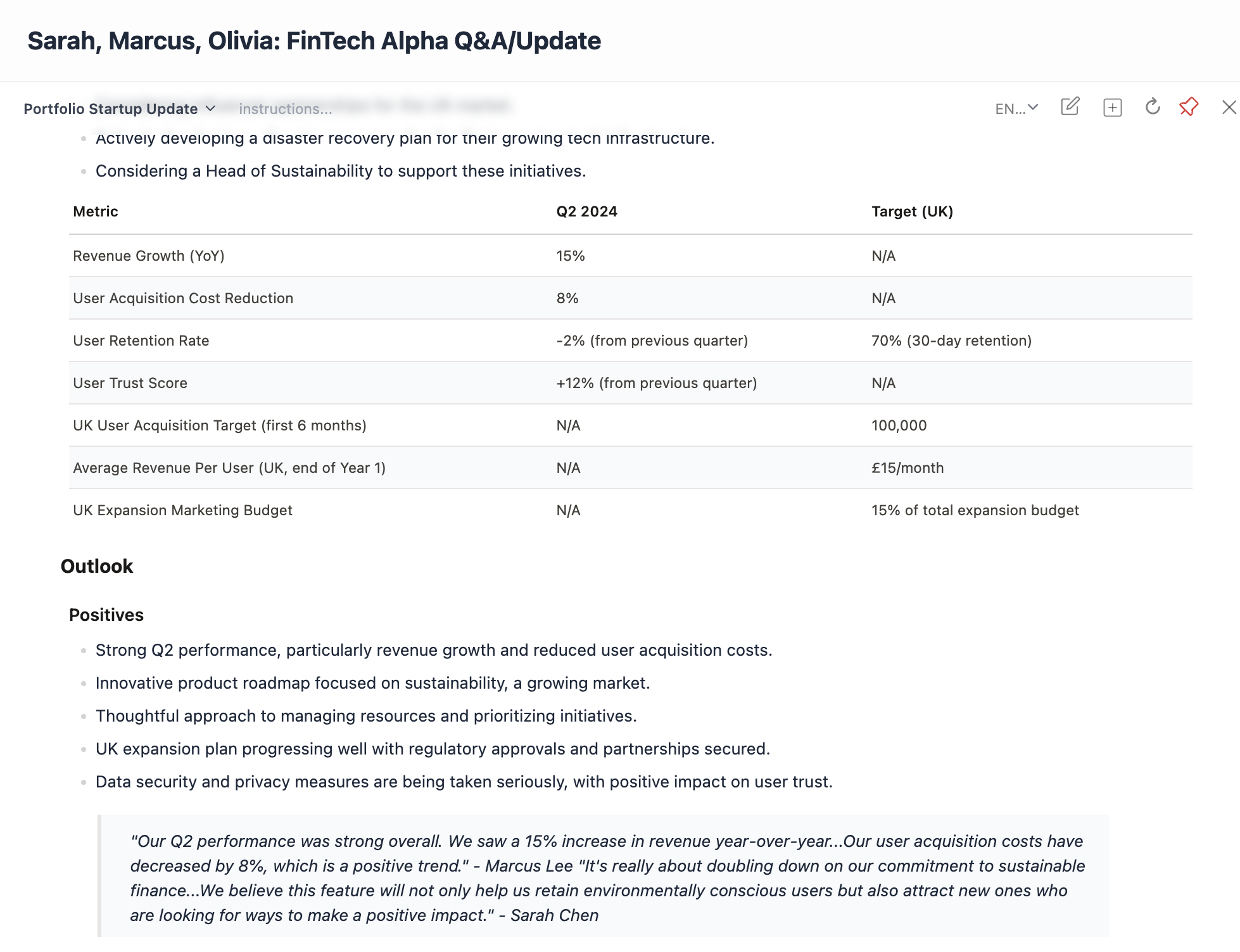Close the panel with the X icon
Viewport: 1240px width, 952px height.
click(x=1229, y=108)
